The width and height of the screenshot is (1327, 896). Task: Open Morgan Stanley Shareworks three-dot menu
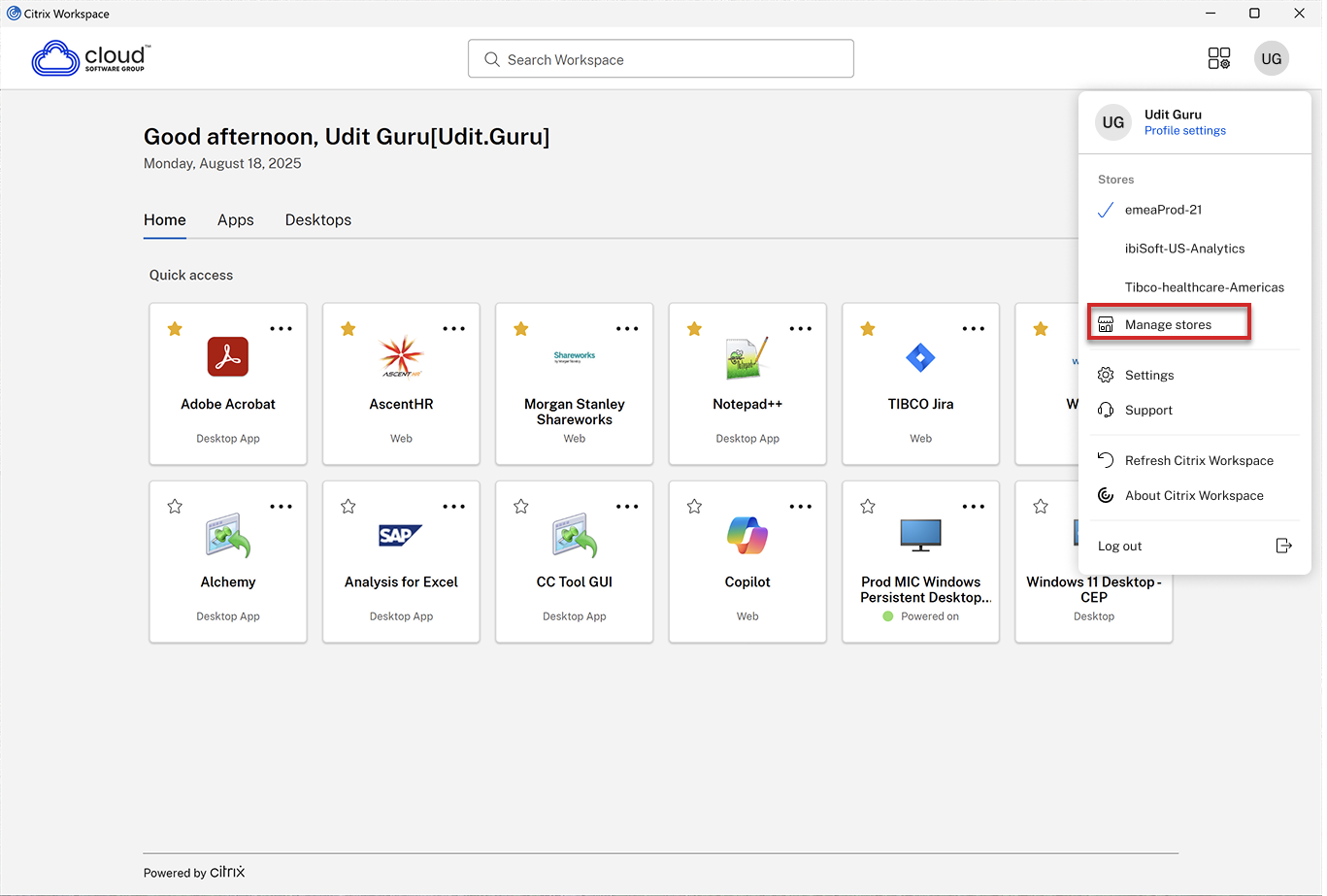(627, 329)
